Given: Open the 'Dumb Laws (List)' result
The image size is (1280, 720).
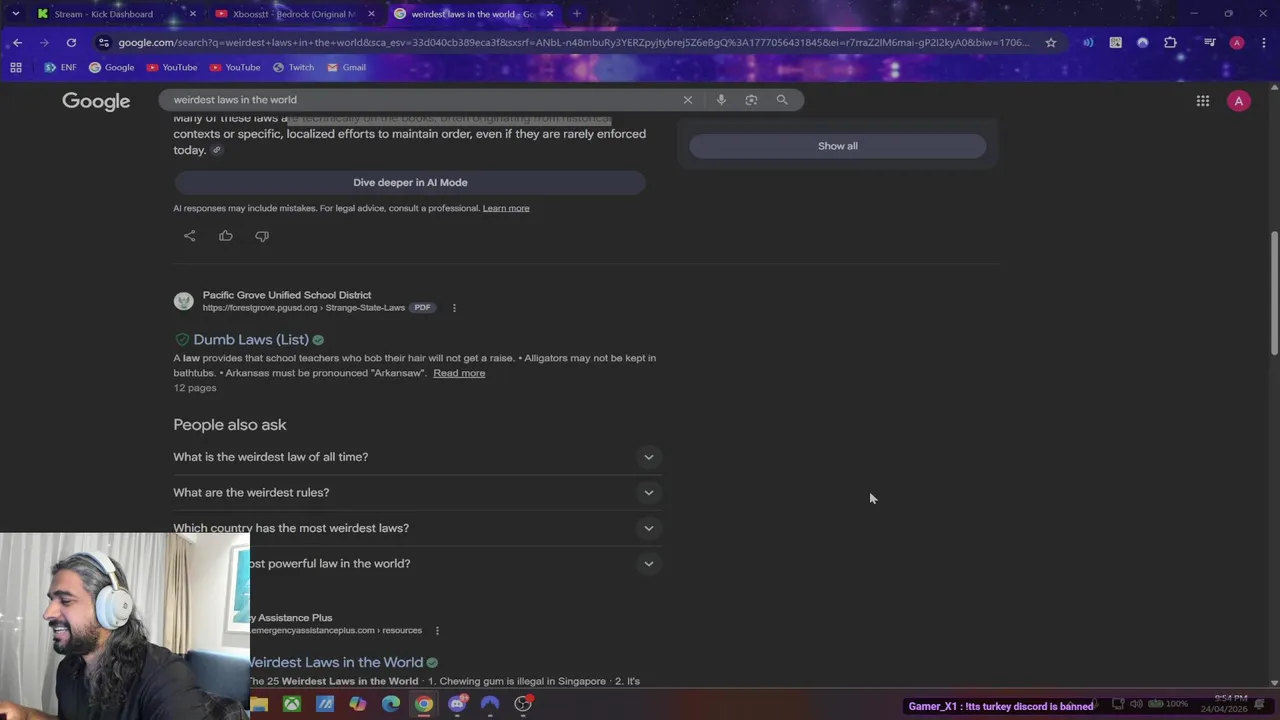Looking at the screenshot, I should (251, 340).
